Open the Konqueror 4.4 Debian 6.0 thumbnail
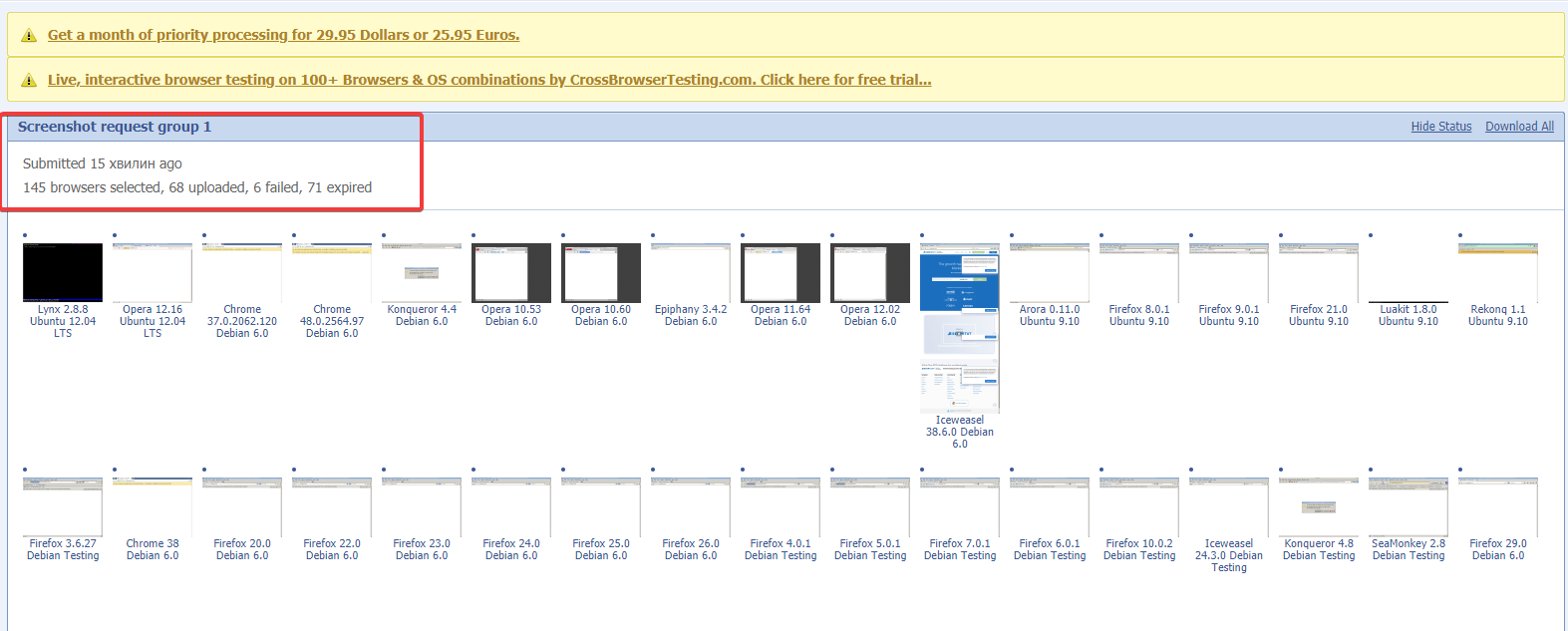The width and height of the screenshot is (1568, 631). [x=422, y=272]
